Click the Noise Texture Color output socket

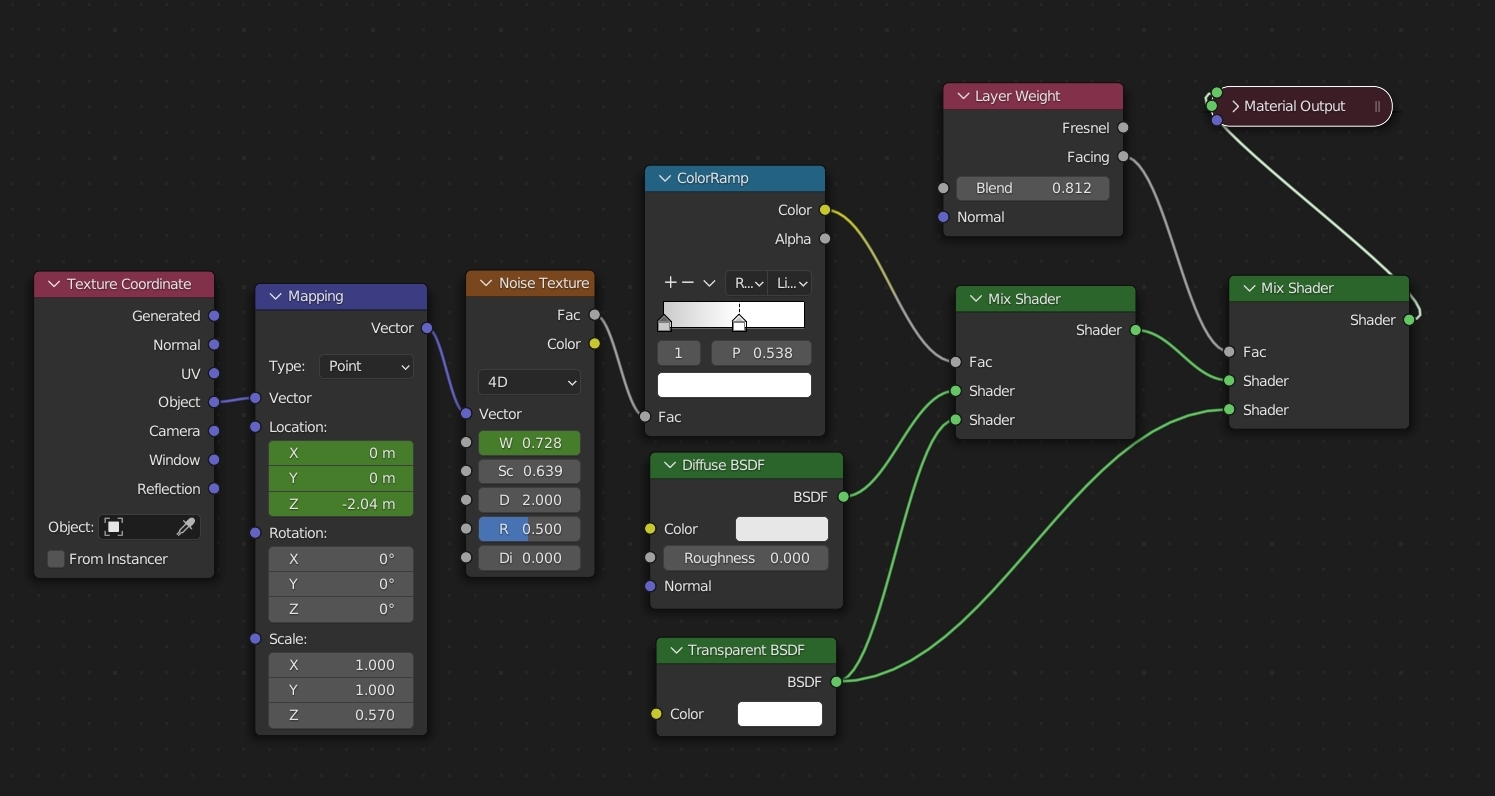click(595, 344)
